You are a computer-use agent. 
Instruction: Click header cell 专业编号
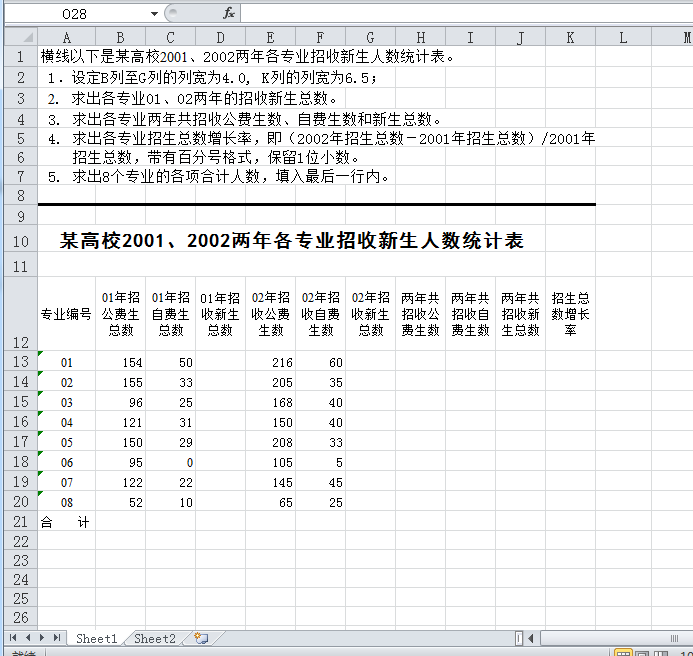pos(66,314)
